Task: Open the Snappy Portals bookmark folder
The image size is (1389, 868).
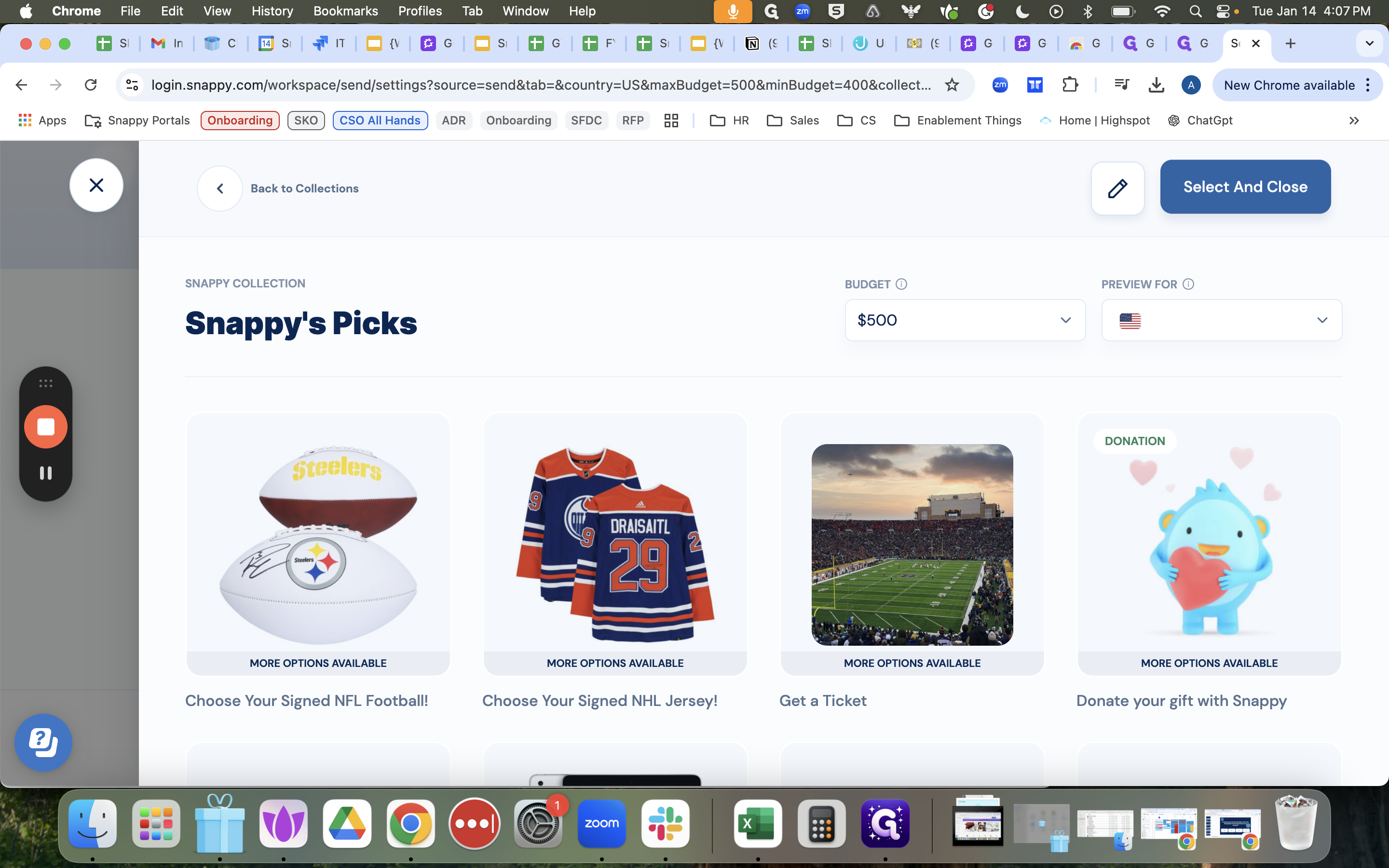Action: (136, 120)
